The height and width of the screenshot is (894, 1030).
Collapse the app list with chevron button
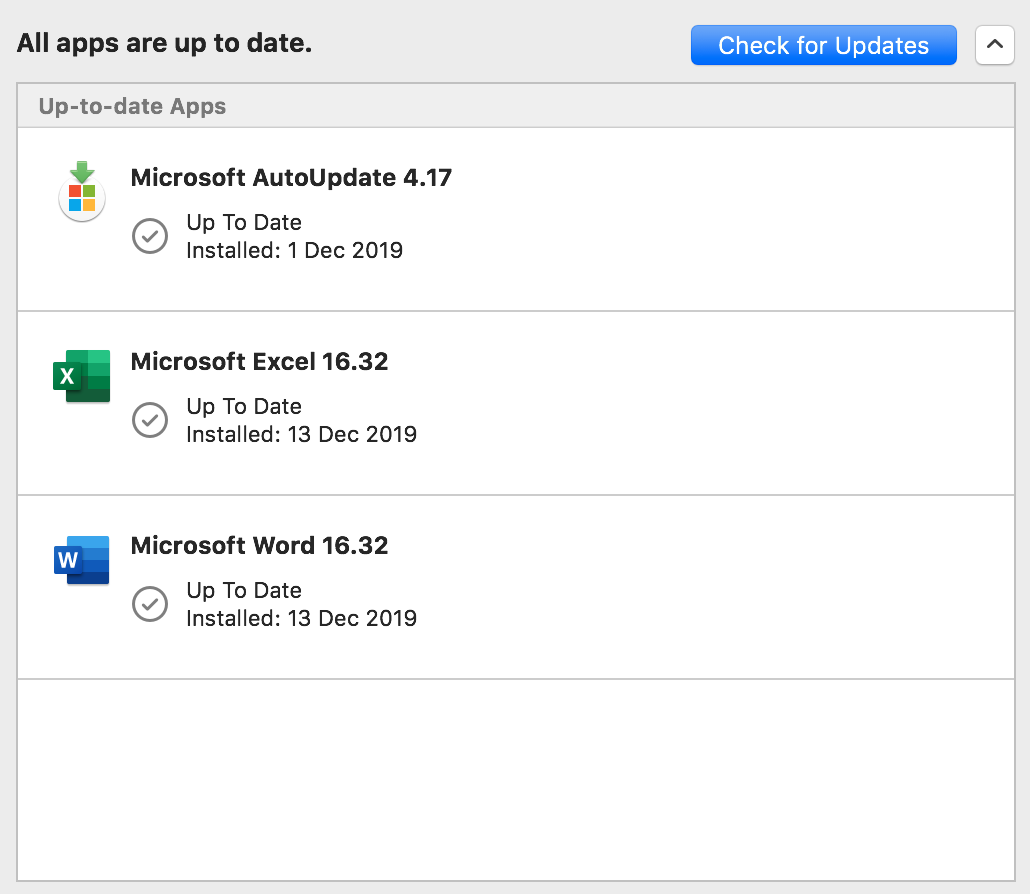[x=995, y=45]
